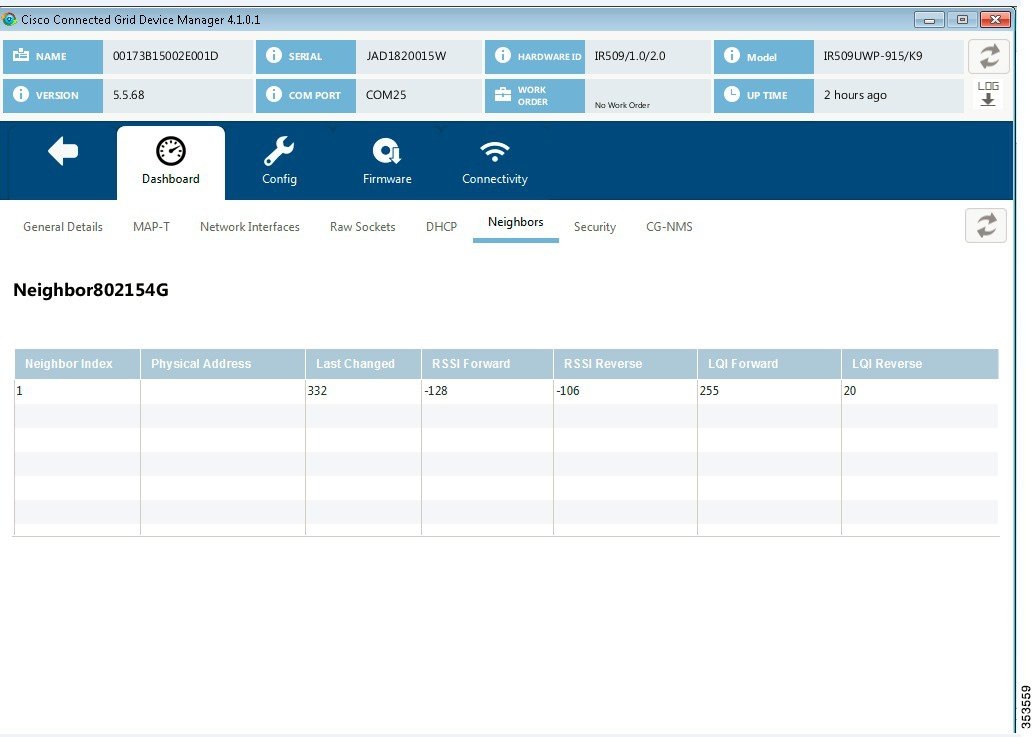Download the log via LOG icon
Image resolution: width=1036 pixels, height=737 pixels.
(988, 95)
